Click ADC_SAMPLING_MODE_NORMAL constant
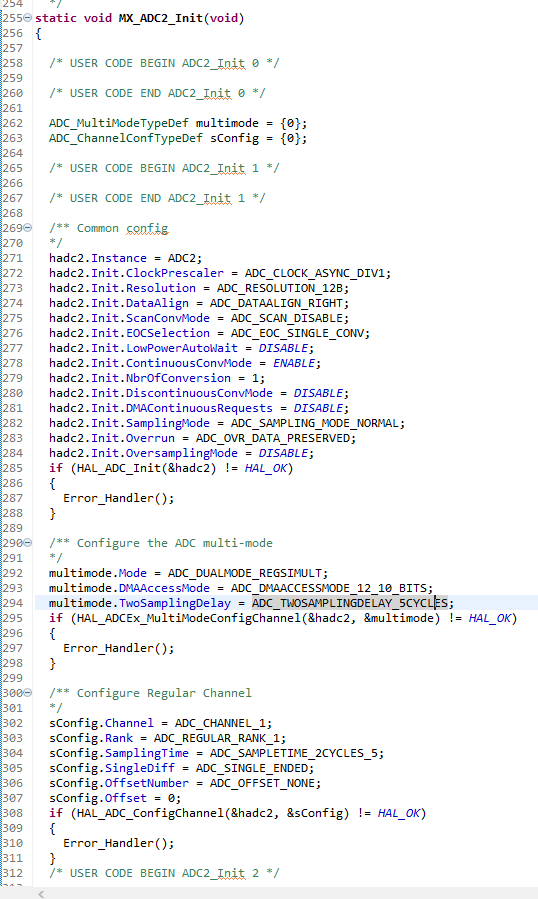Viewport: 538px width, 899px height. [x=315, y=423]
